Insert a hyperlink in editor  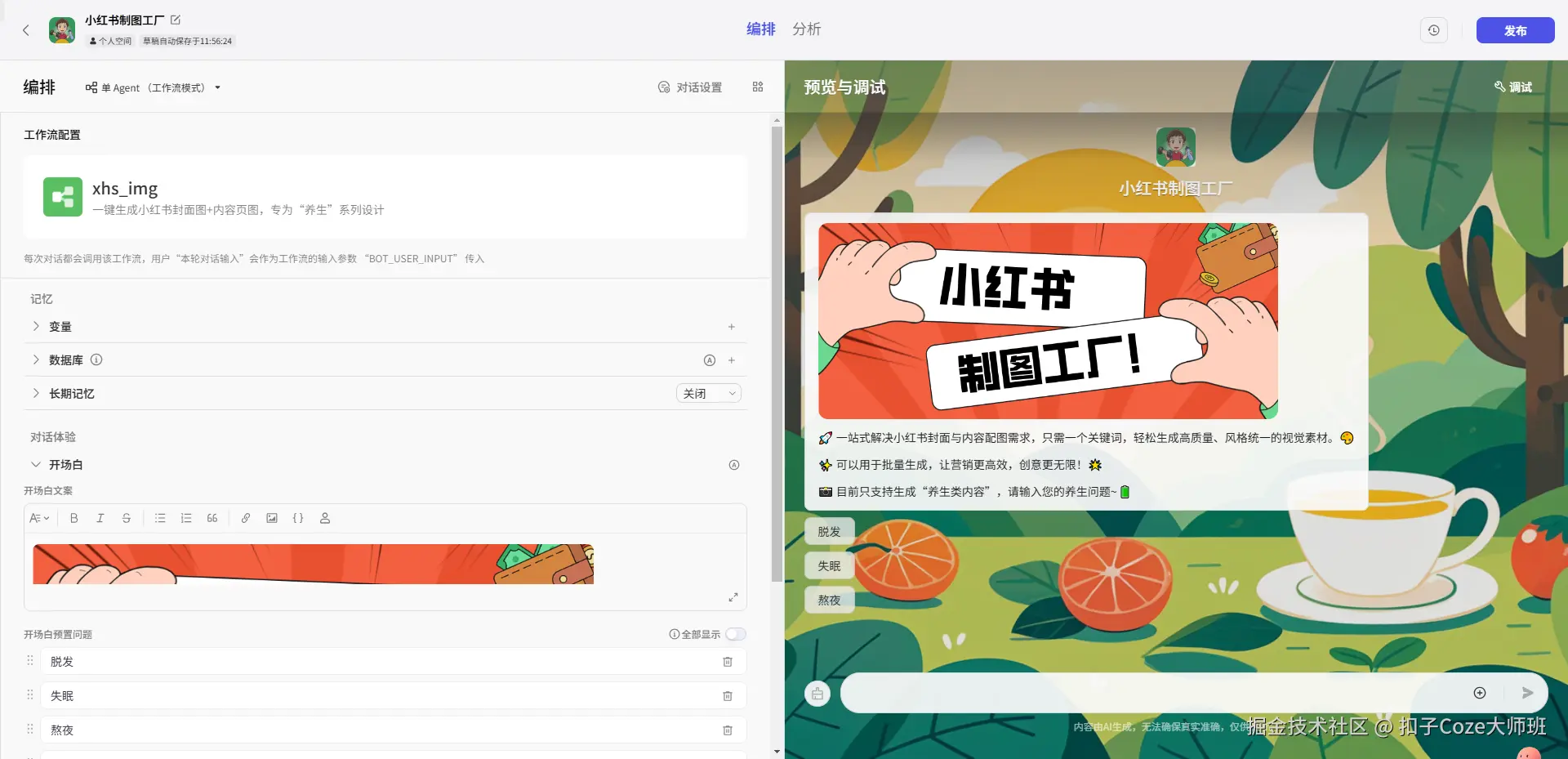(246, 518)
